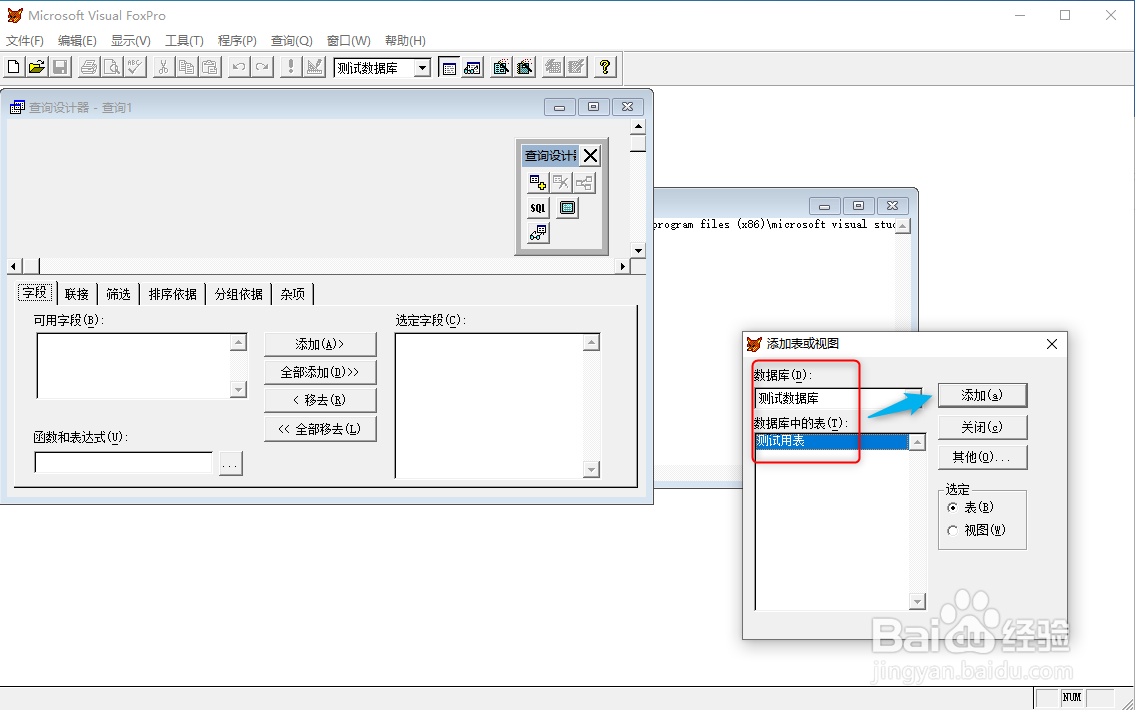This screenshot has height=710, width=1135.
Task: Show SQL with the SQL button
Action: 538,208
